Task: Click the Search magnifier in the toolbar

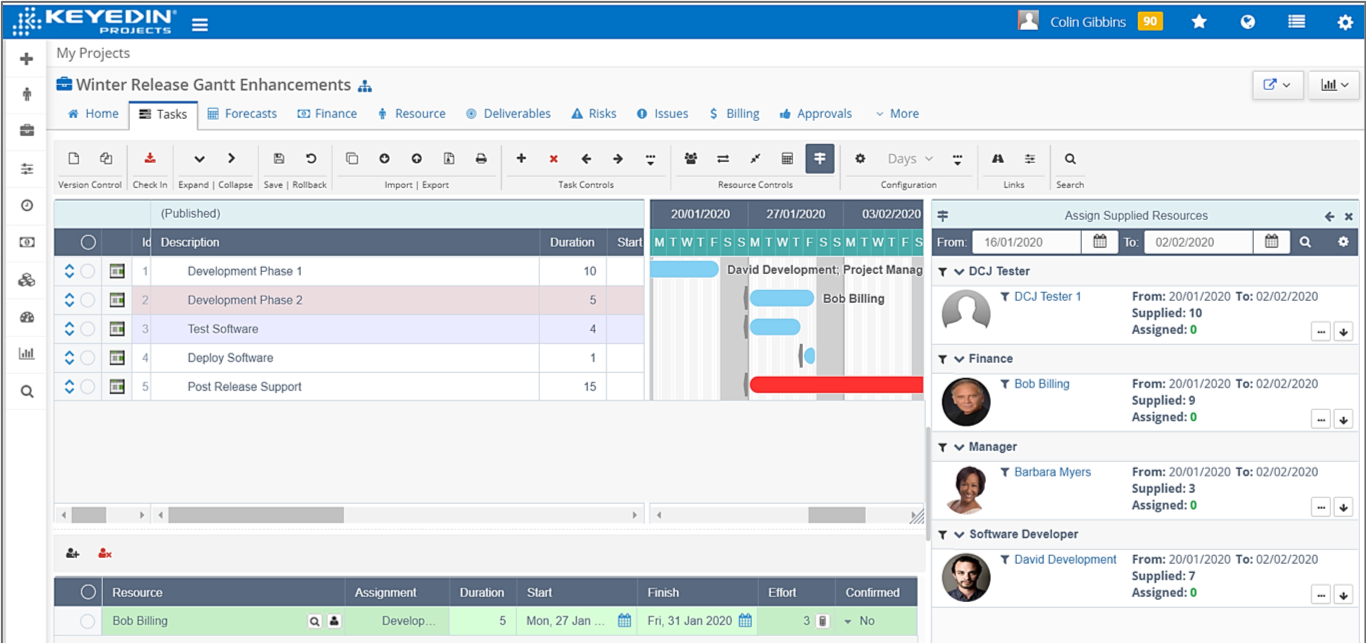Action: 1070,158
